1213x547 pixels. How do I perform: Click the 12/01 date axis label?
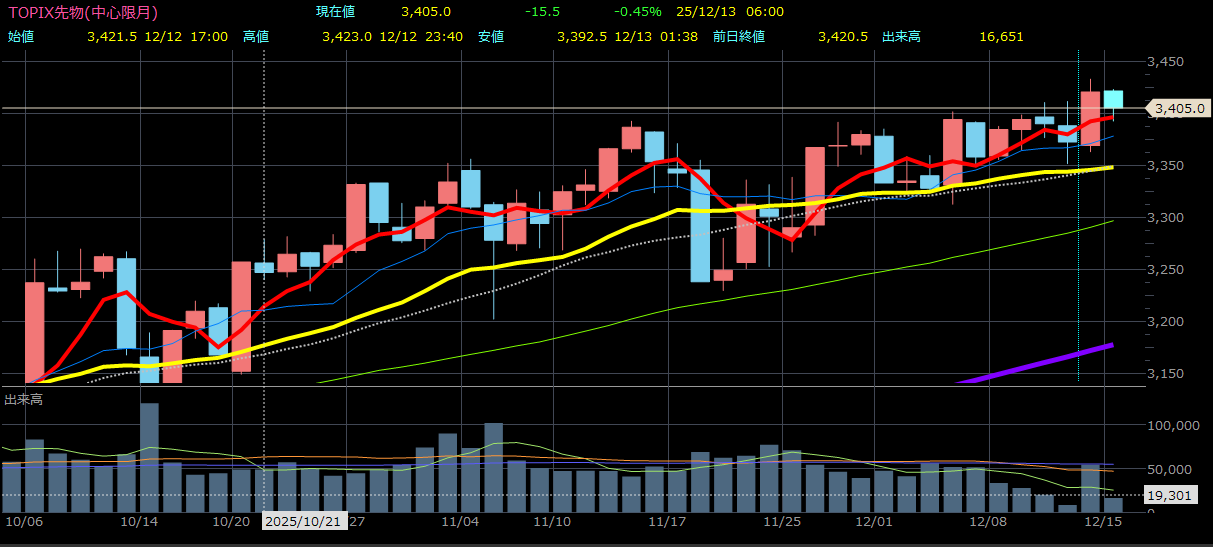874,522
